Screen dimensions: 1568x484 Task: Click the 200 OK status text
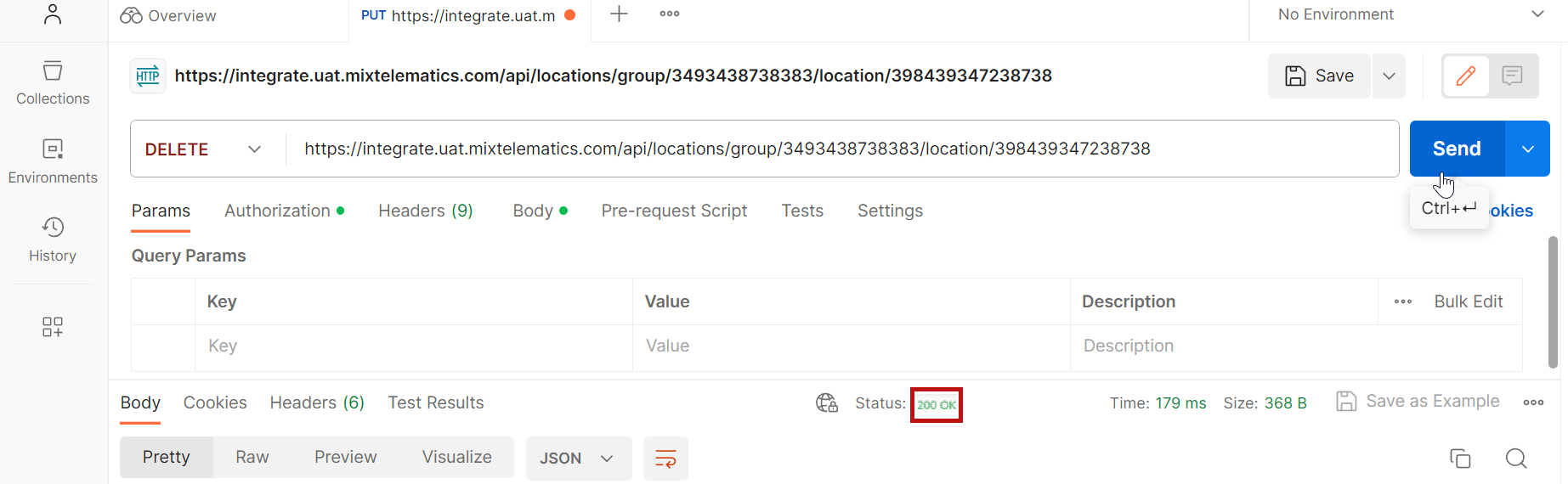point(937,405)
